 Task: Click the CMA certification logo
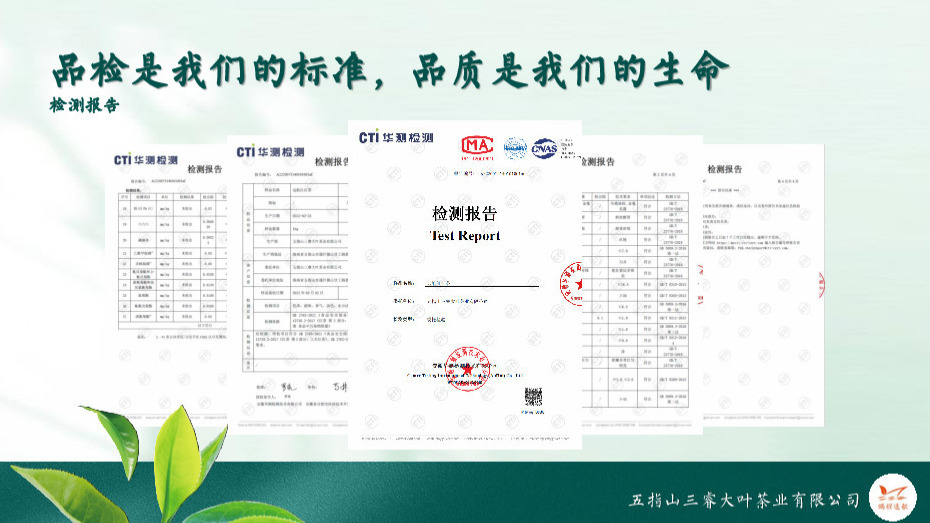click(x=477, y=148)
